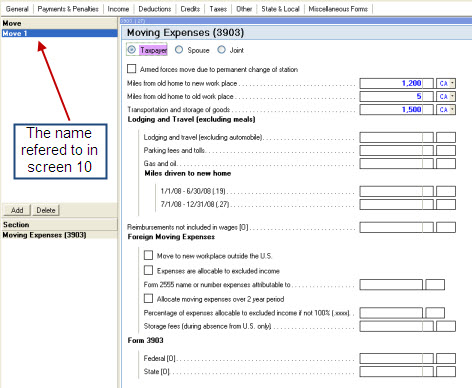Click Transportation and storage of goods field
This screenshot has height=388, width=472.
397,109
